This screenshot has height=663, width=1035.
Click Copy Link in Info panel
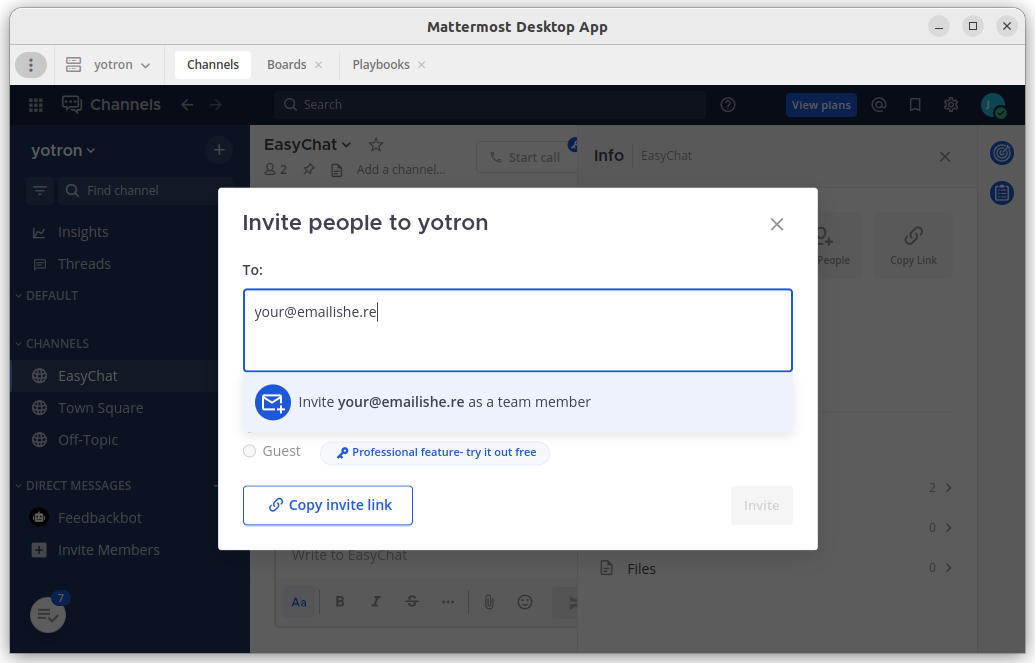click(914, 245)
